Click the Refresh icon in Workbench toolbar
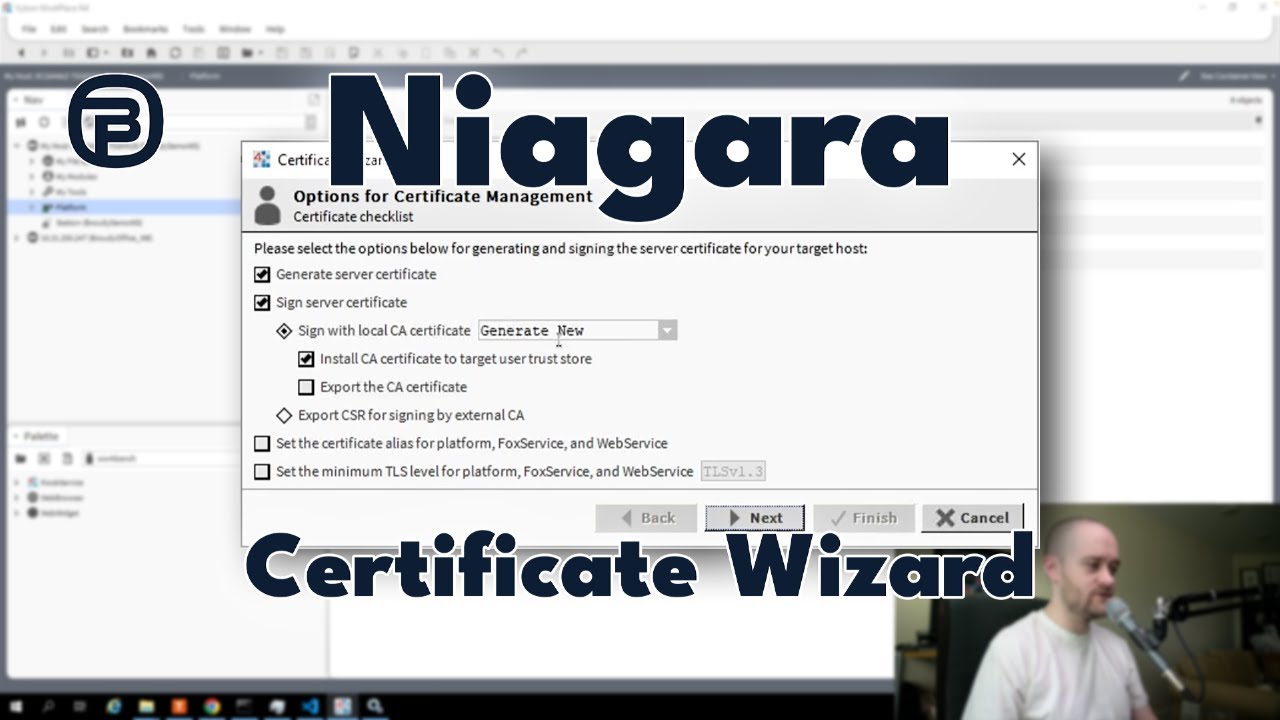 [x=175, y=52]
